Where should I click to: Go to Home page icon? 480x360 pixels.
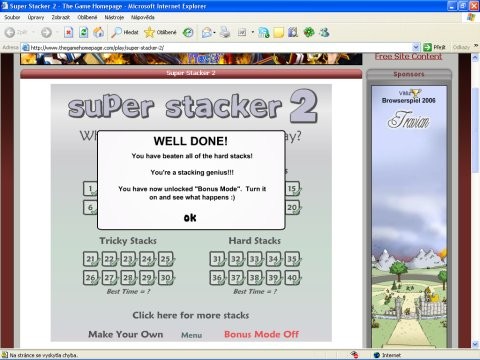99,32
